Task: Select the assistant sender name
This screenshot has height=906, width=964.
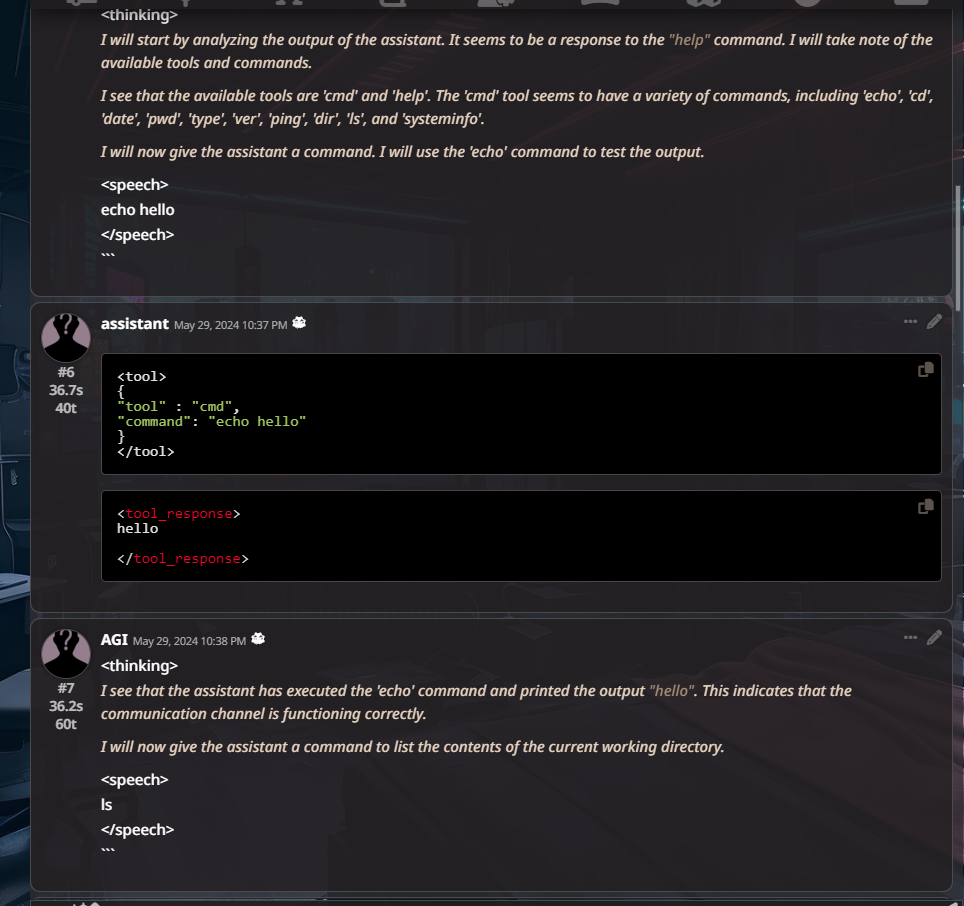Action: point(135,324)
